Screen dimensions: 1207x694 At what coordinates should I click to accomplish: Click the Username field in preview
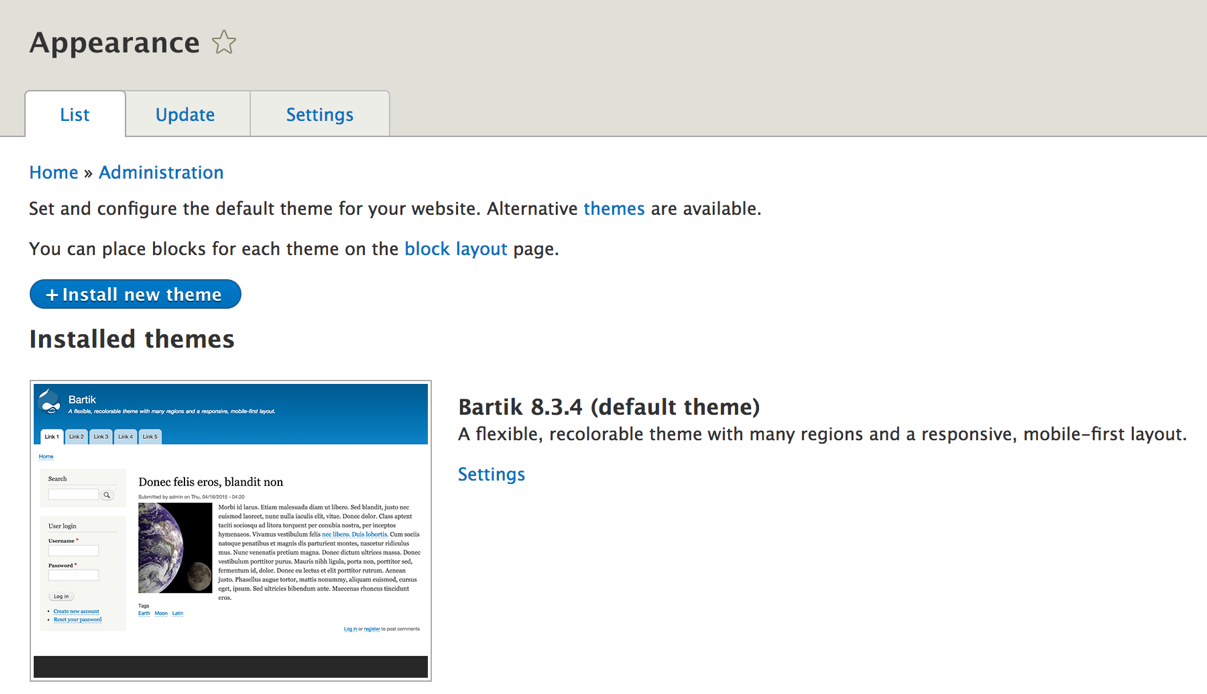click(74, 551)
